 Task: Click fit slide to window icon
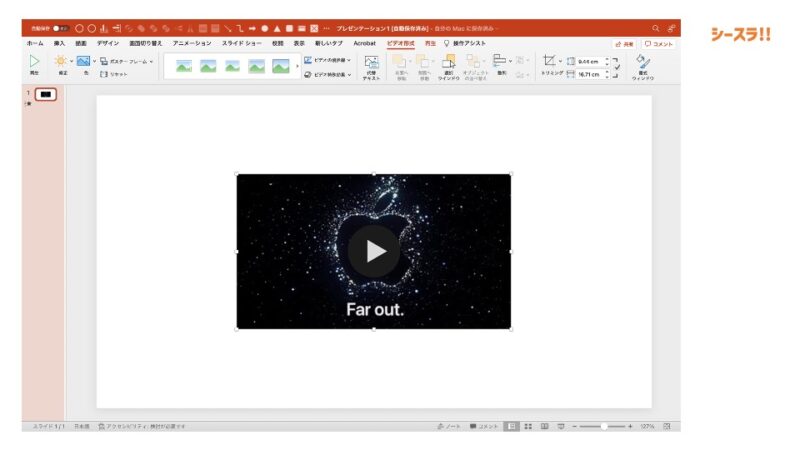667,426
